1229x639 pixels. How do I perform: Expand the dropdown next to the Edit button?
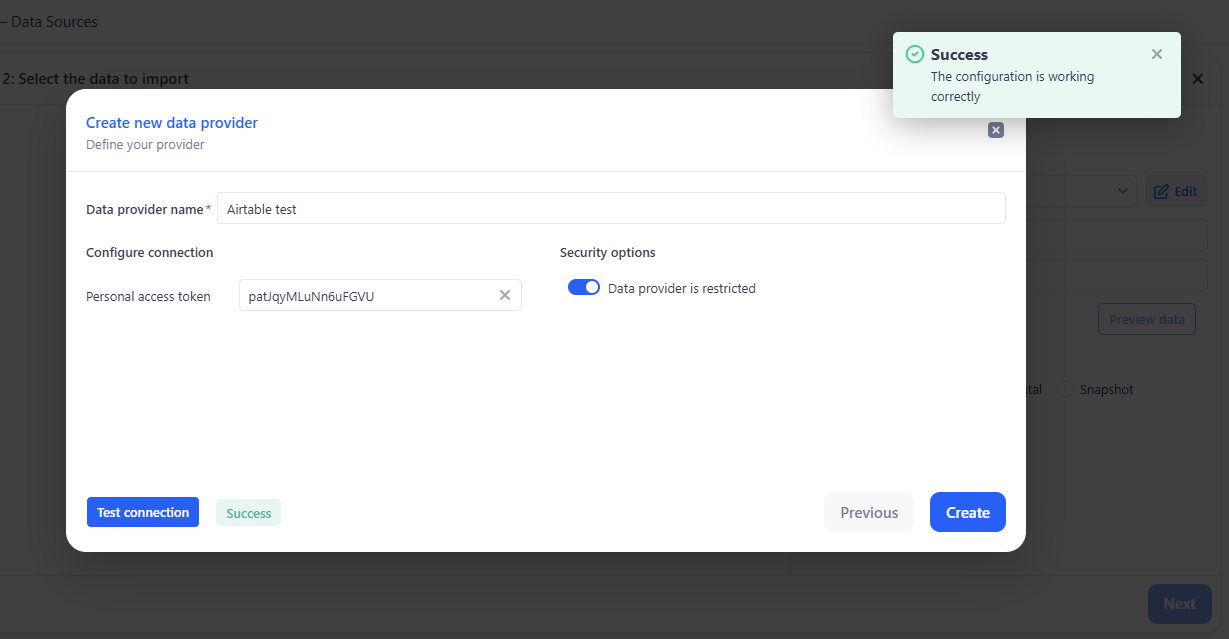coord(1123,190)
